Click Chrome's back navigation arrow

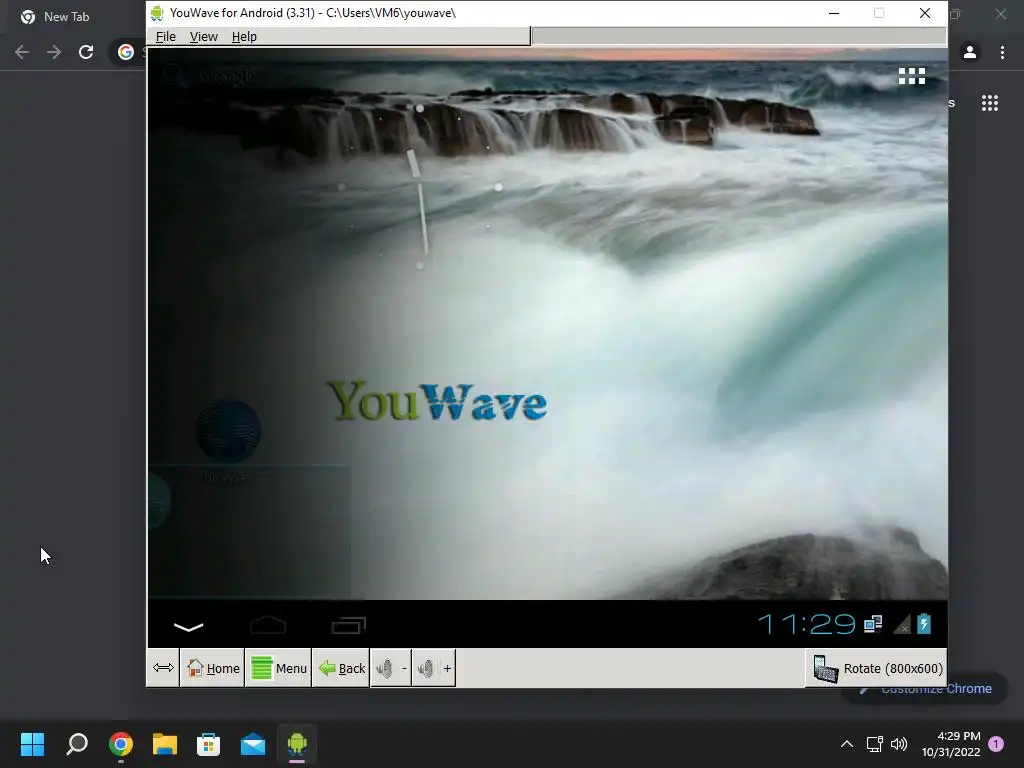point(22,52)
